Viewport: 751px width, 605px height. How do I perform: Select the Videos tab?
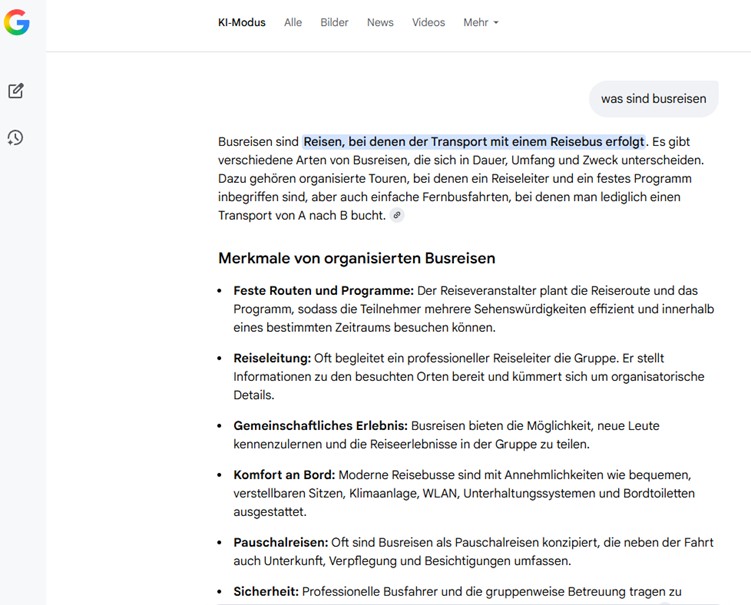click(428, 22)
